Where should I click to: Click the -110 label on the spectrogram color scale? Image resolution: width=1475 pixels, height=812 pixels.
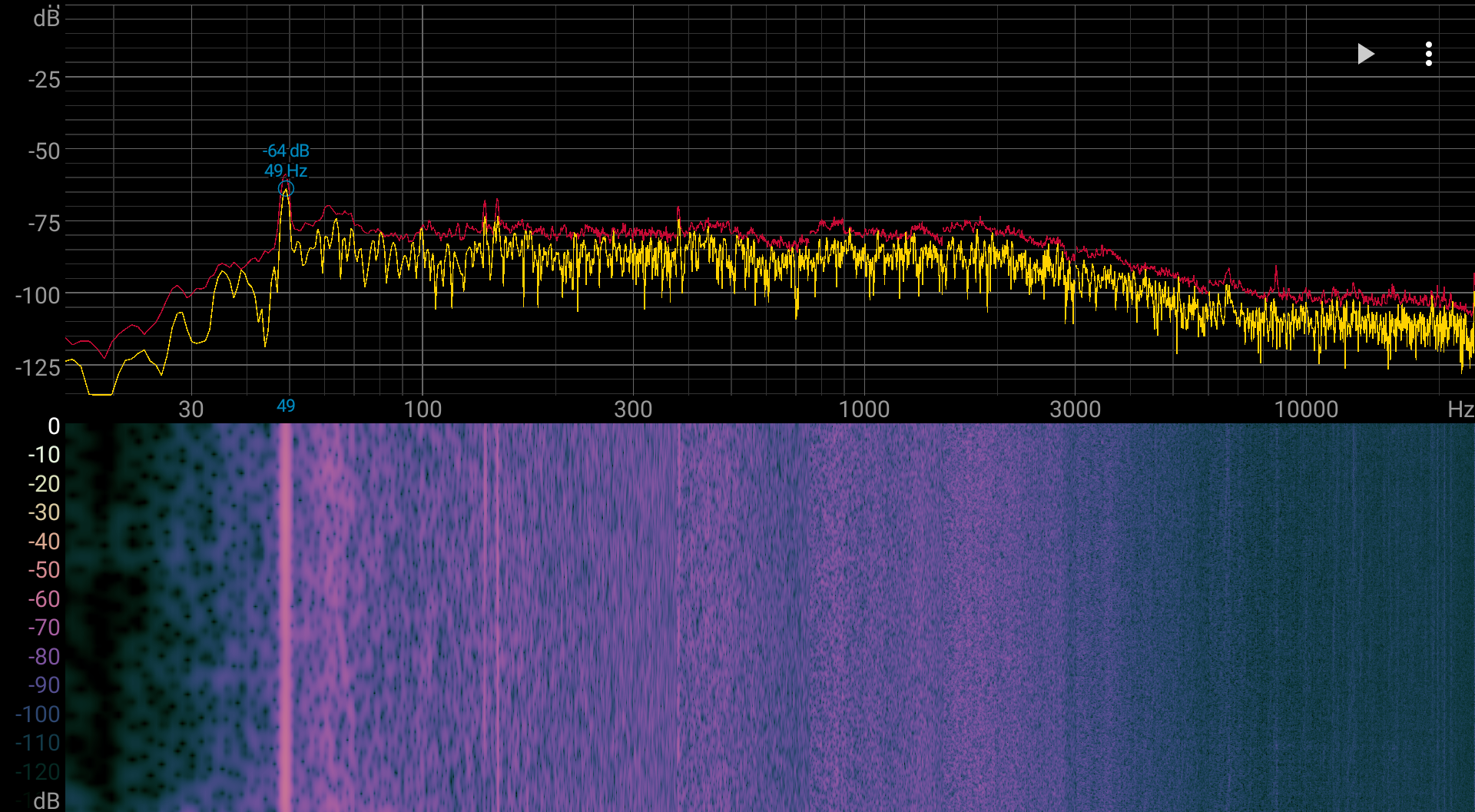coord(38,743)
